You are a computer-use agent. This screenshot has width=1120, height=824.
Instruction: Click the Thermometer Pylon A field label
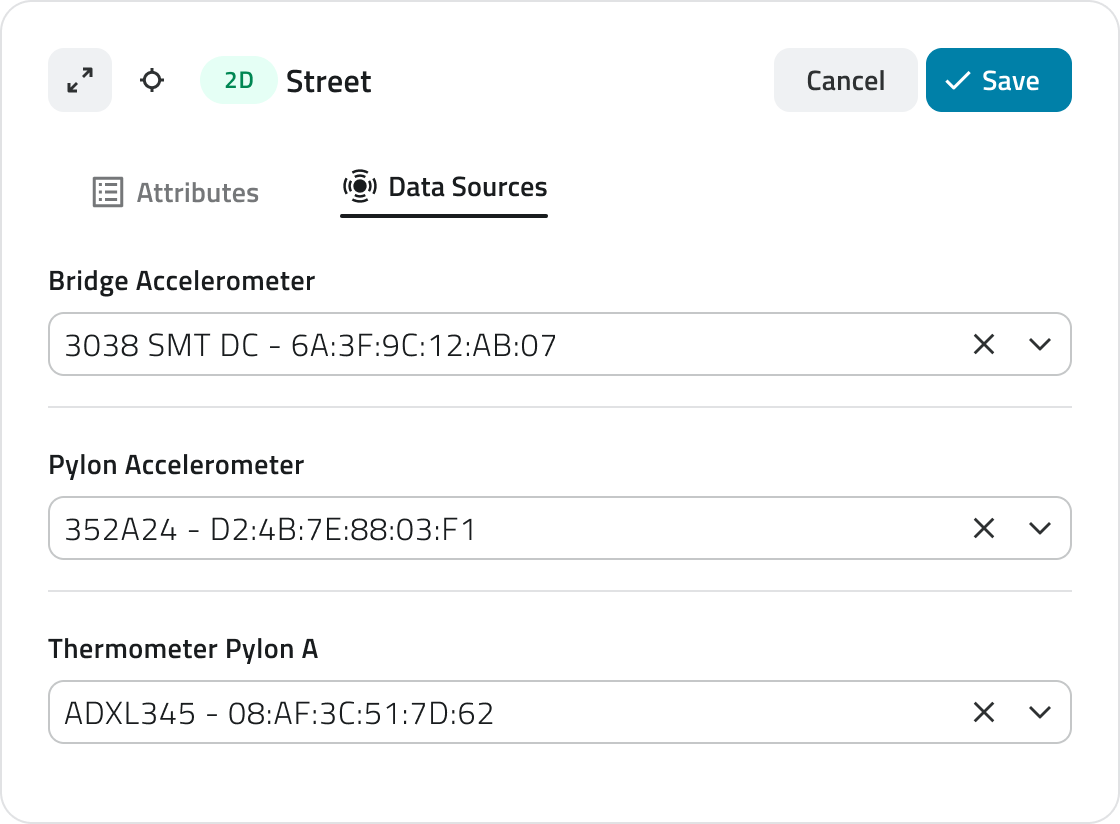click(183, 649)
